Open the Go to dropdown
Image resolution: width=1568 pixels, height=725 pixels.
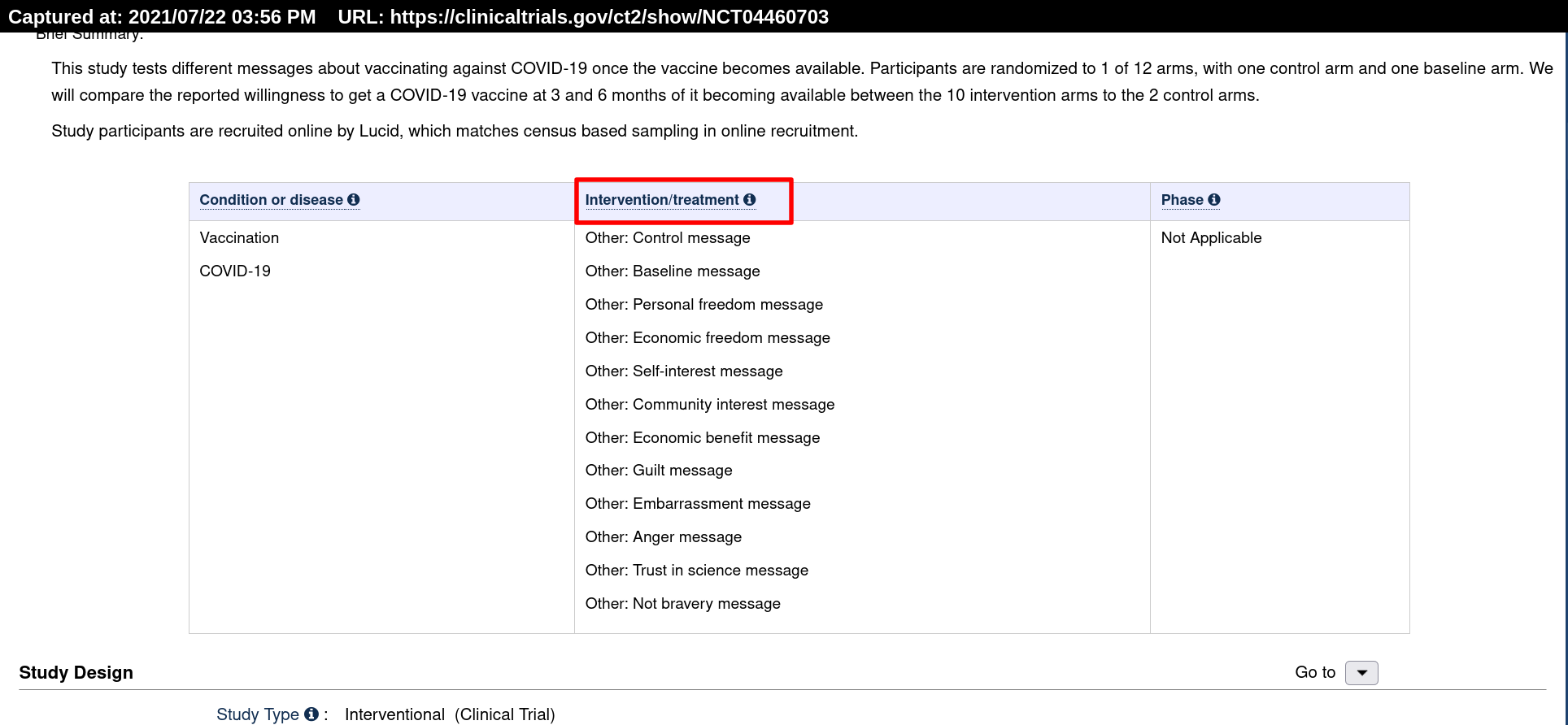click(1361, 673)
